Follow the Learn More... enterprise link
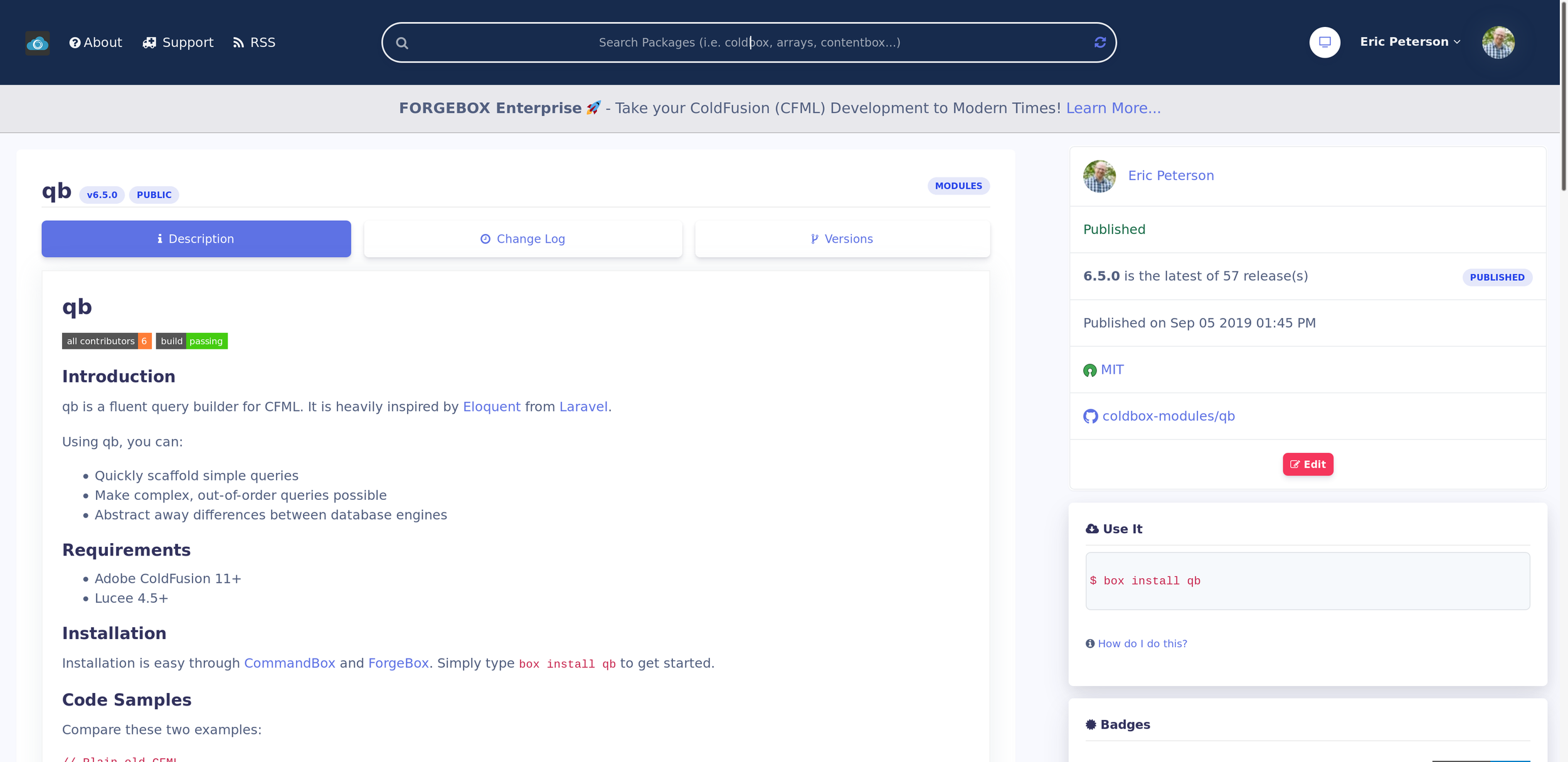 tap(1113, 108)
